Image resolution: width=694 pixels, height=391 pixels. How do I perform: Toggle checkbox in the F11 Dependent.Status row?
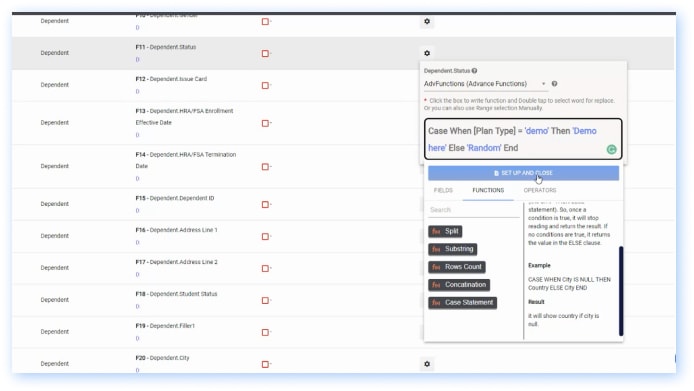[x=265, y=54]
